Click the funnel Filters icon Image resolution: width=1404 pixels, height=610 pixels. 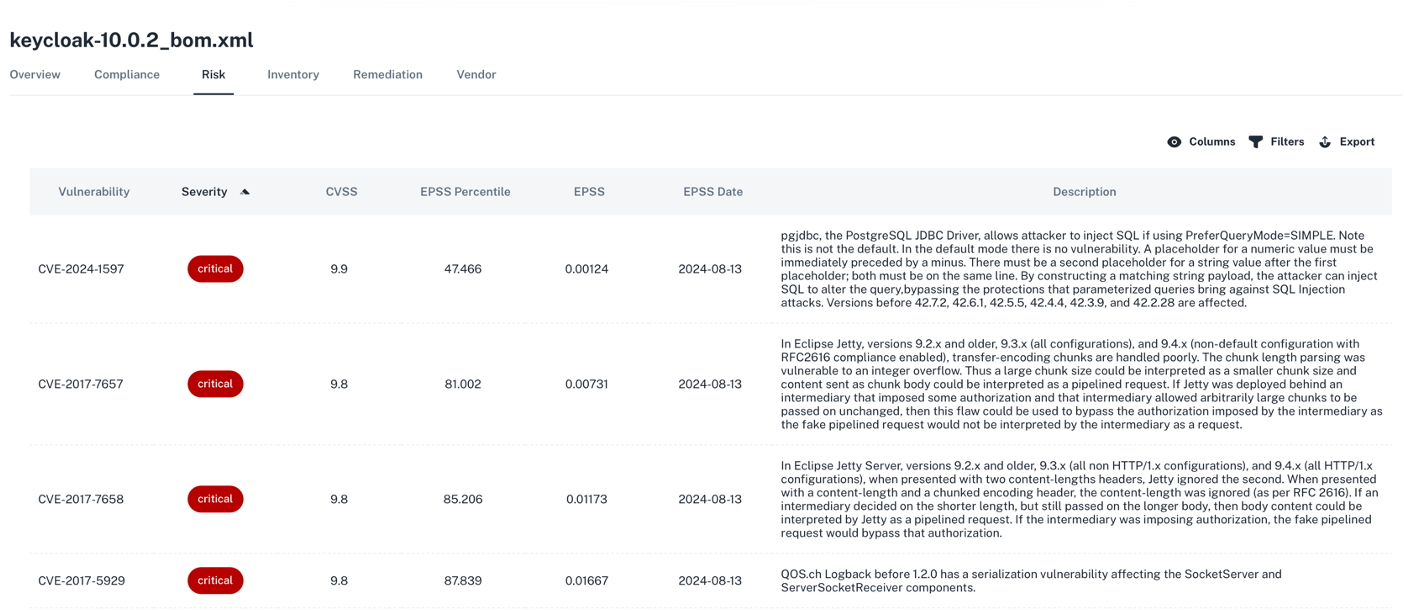pyautogui.click(x=1255, y=142)
